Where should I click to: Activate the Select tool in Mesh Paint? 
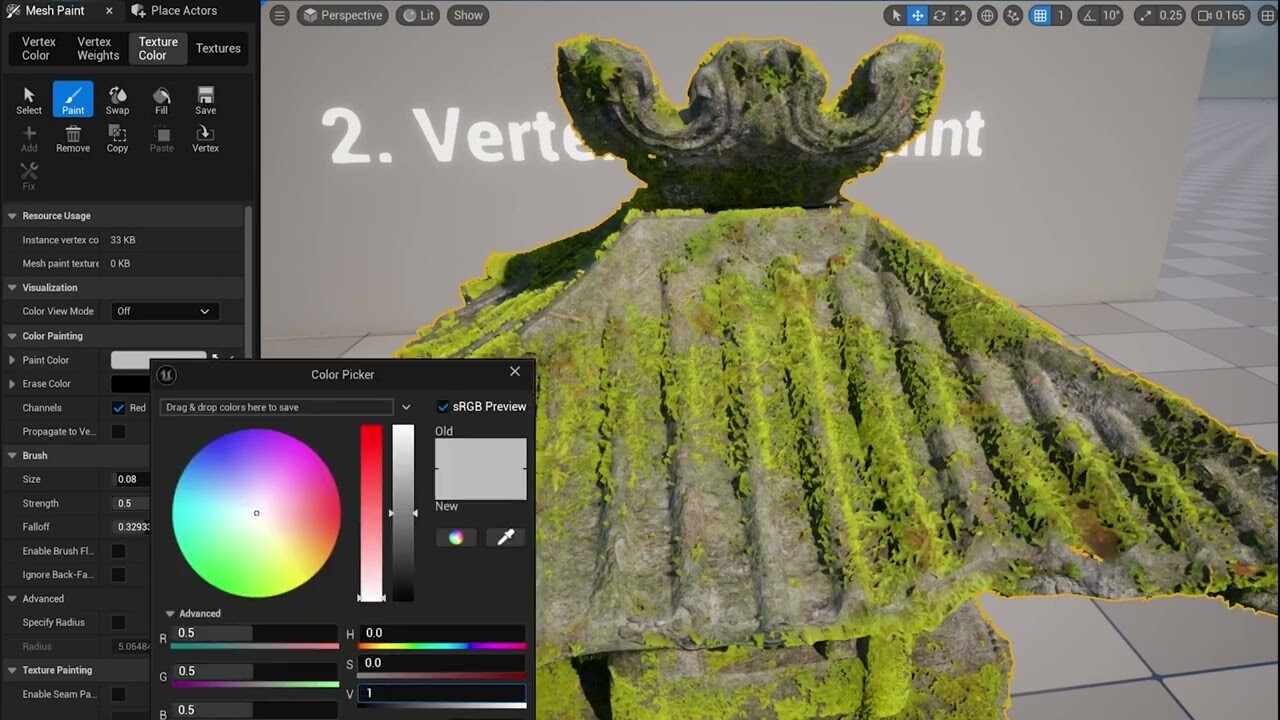(x=28, y=97)
